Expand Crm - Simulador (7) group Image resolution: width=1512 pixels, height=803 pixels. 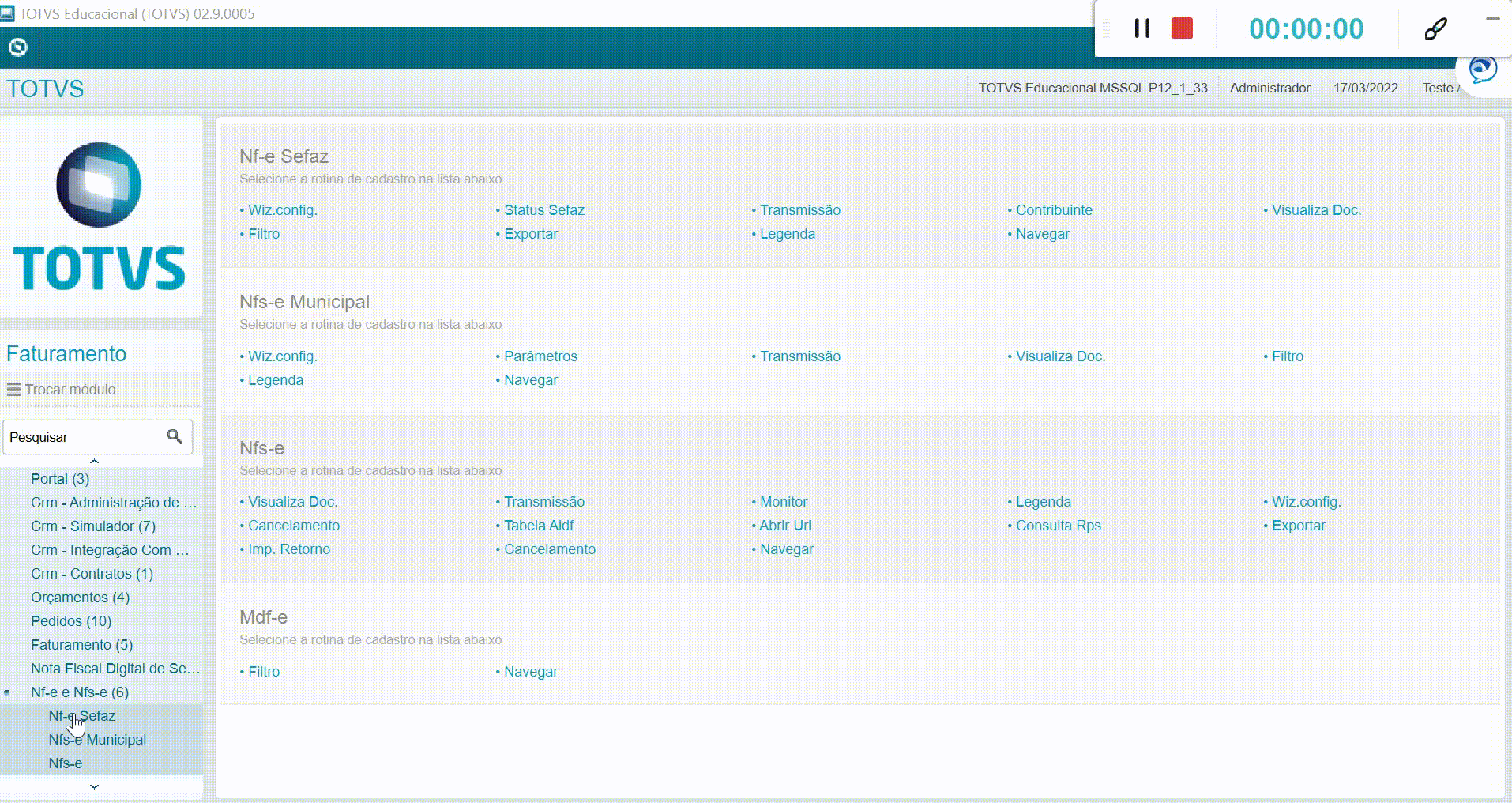[x=93, y=526]
